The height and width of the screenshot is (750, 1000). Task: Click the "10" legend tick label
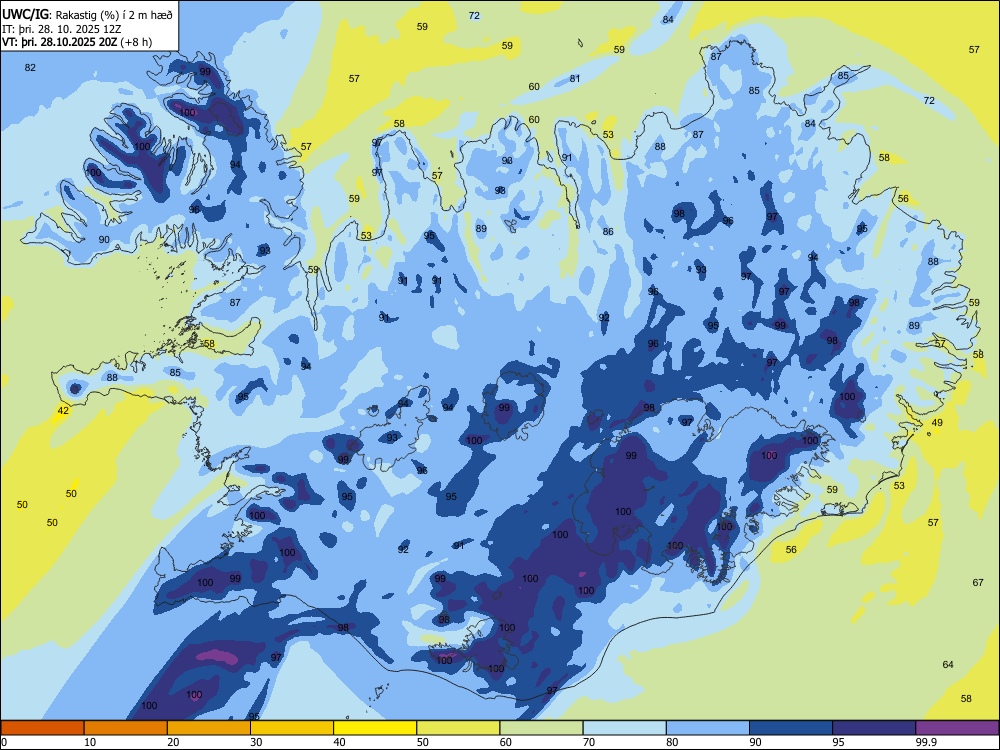(x=90, y=742)
